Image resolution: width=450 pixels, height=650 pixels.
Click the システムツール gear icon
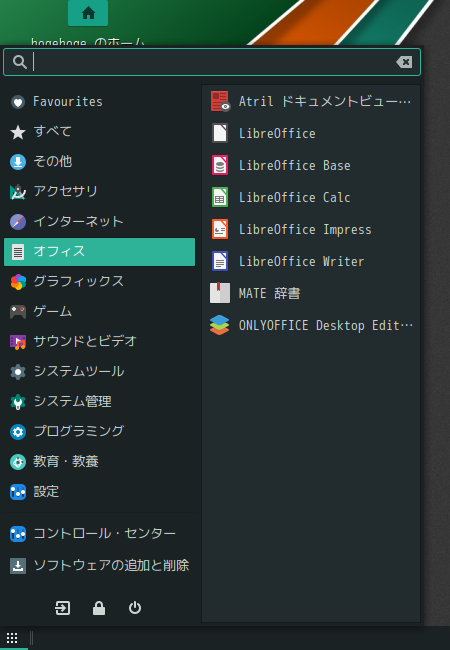pyautogui.click(x=18, y=372)
